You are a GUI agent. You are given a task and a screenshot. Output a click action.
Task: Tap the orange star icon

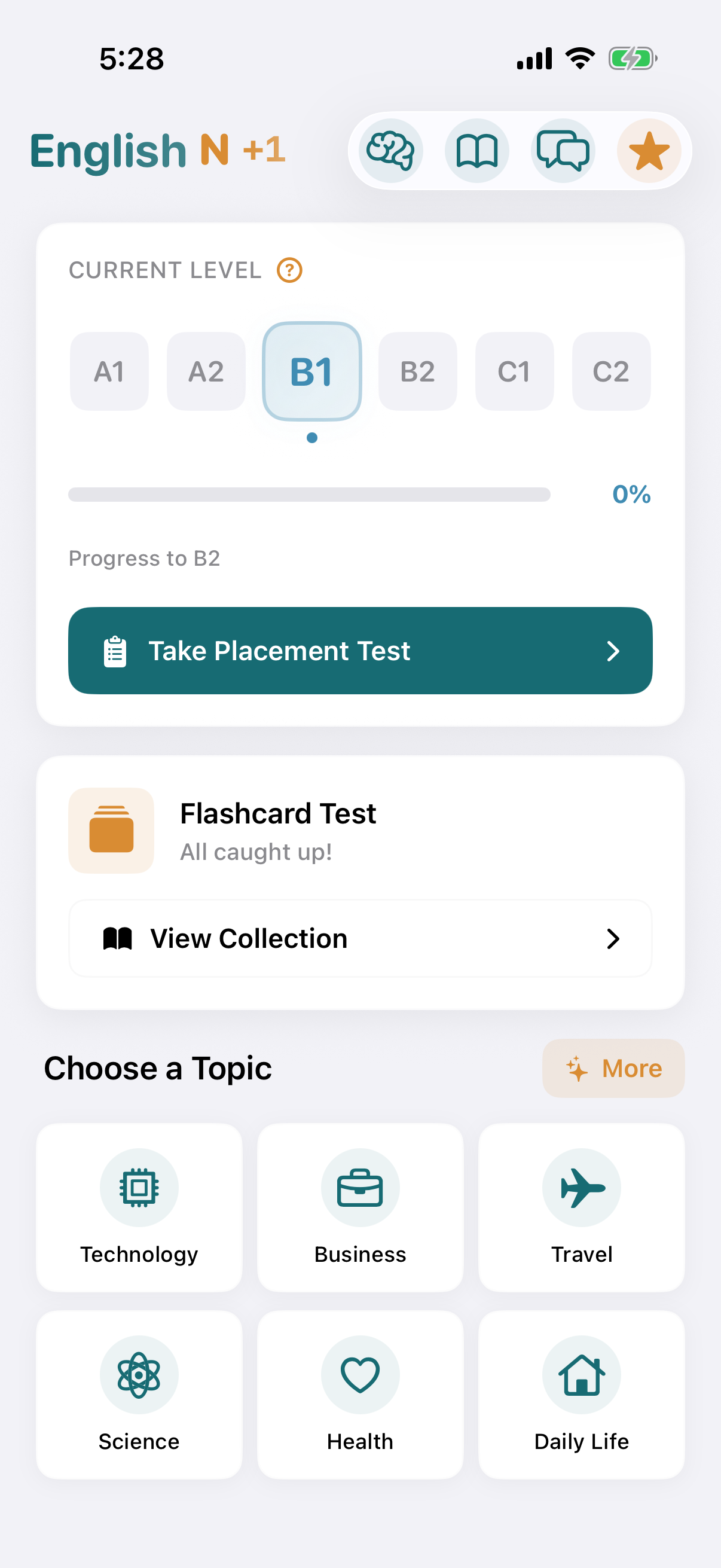[649, 151]
